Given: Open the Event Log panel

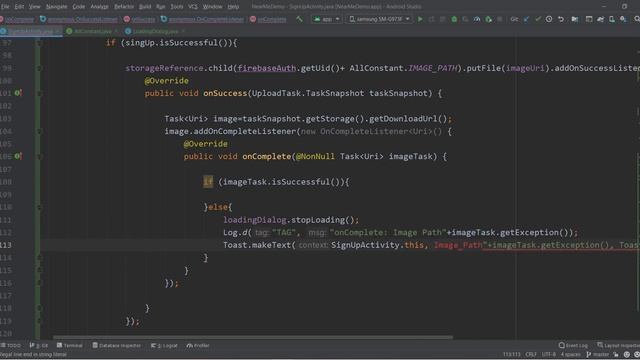Looking at the screenshot, I should tap(573, 345).
